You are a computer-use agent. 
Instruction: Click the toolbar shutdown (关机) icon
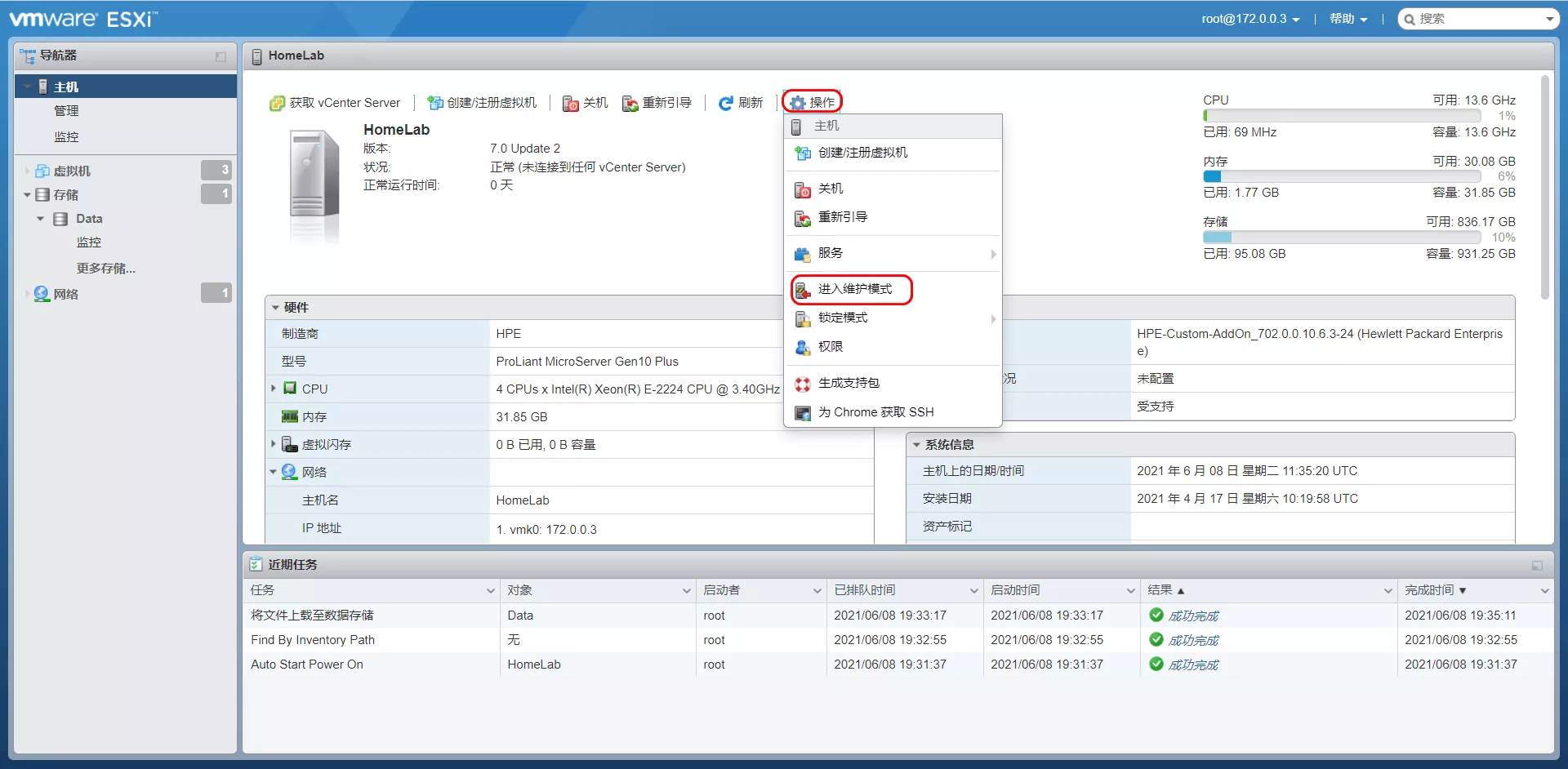pos(571,103)
